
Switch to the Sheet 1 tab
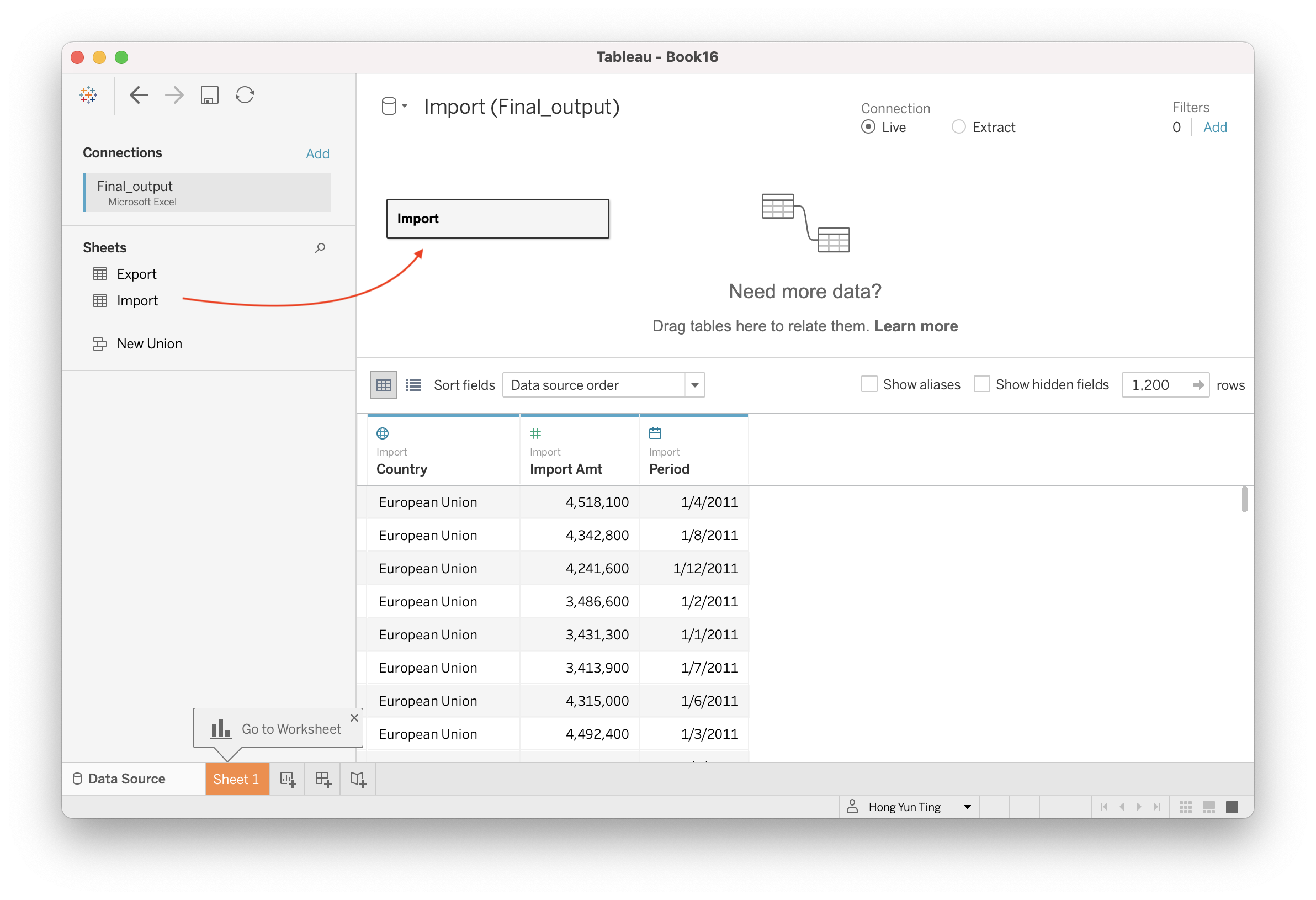pyautogui.click(x=236, y=780)
